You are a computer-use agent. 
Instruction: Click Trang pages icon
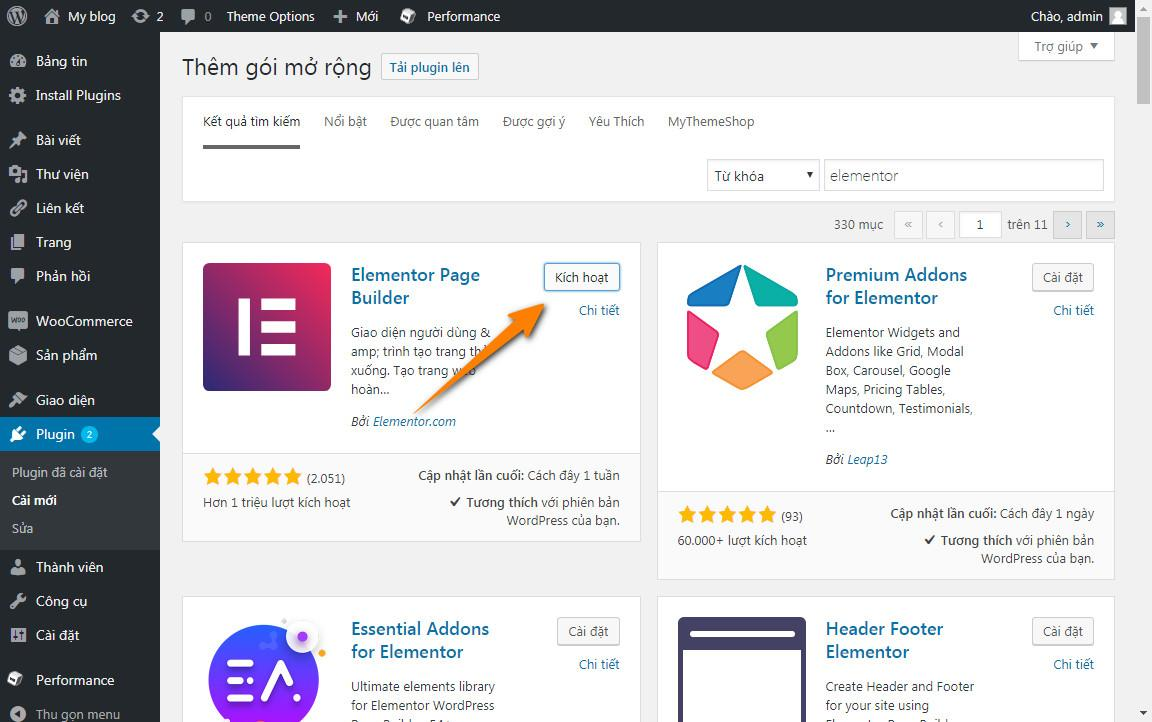[x=18, y=242]
